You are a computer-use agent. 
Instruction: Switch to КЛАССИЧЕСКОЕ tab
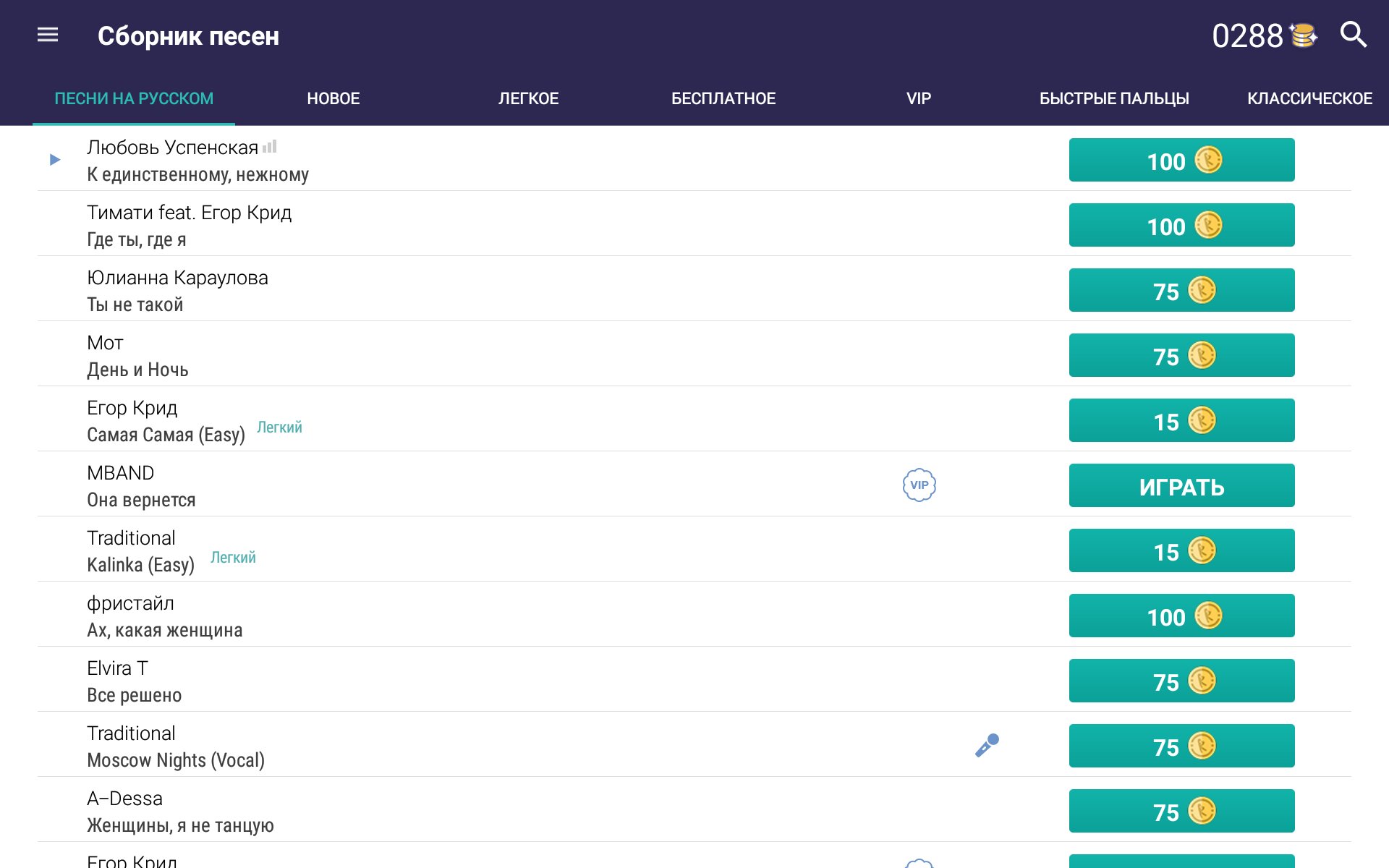click(1309, 98)
